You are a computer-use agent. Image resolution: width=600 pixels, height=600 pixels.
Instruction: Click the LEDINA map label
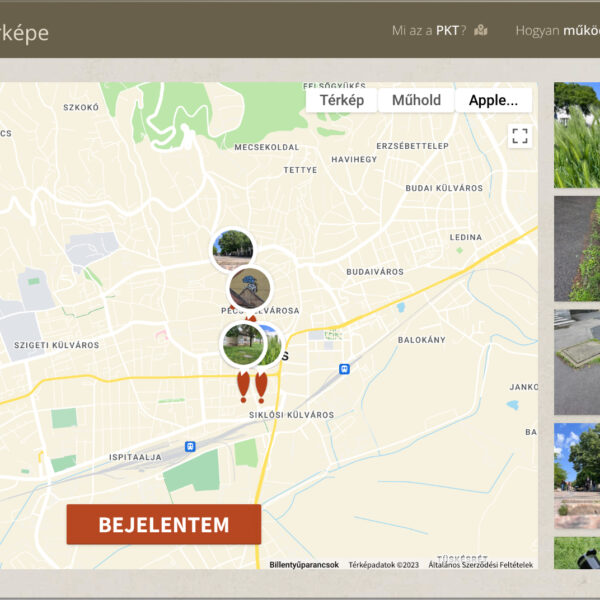click(x=466, y=237)
